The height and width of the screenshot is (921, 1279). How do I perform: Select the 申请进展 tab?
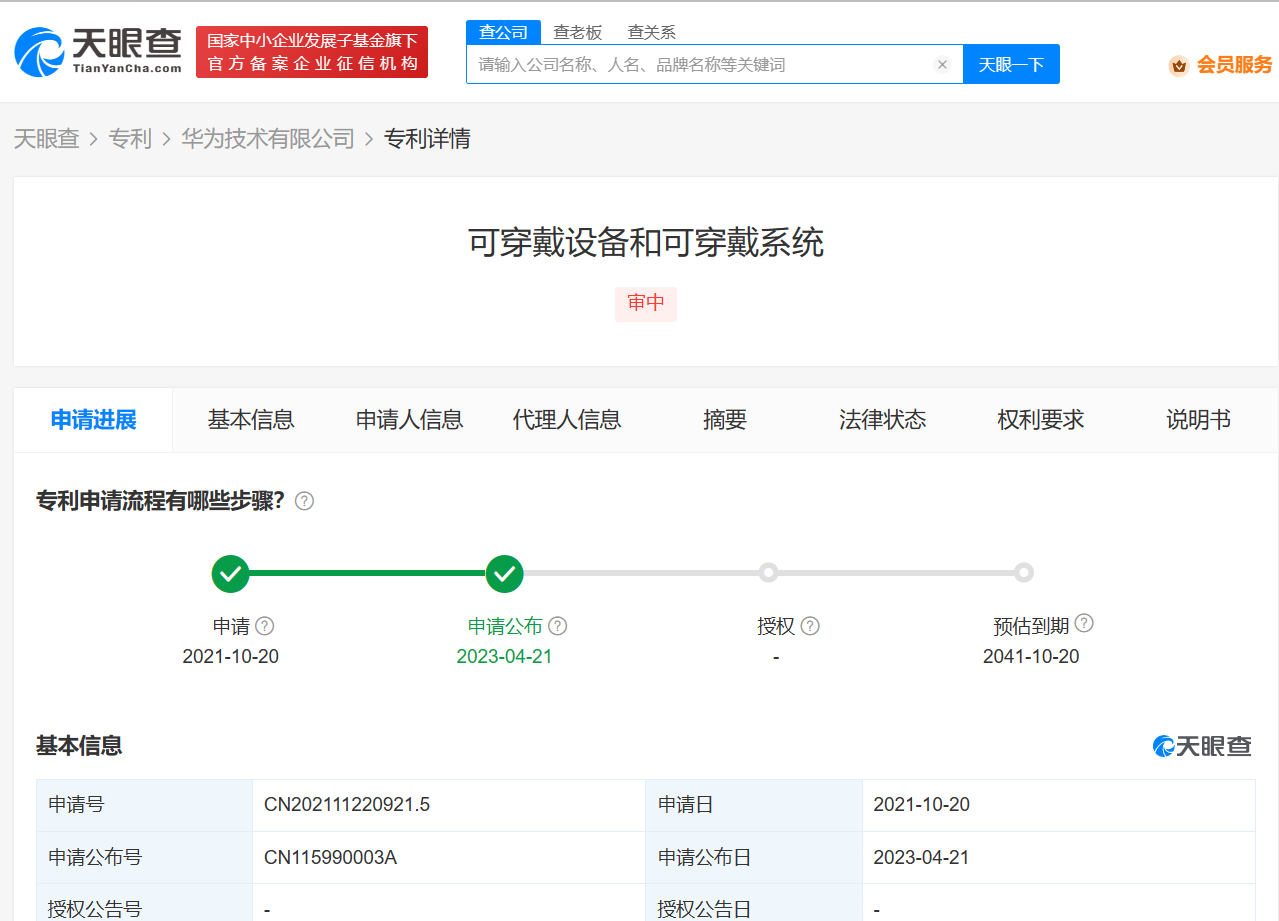pos(94,420)
